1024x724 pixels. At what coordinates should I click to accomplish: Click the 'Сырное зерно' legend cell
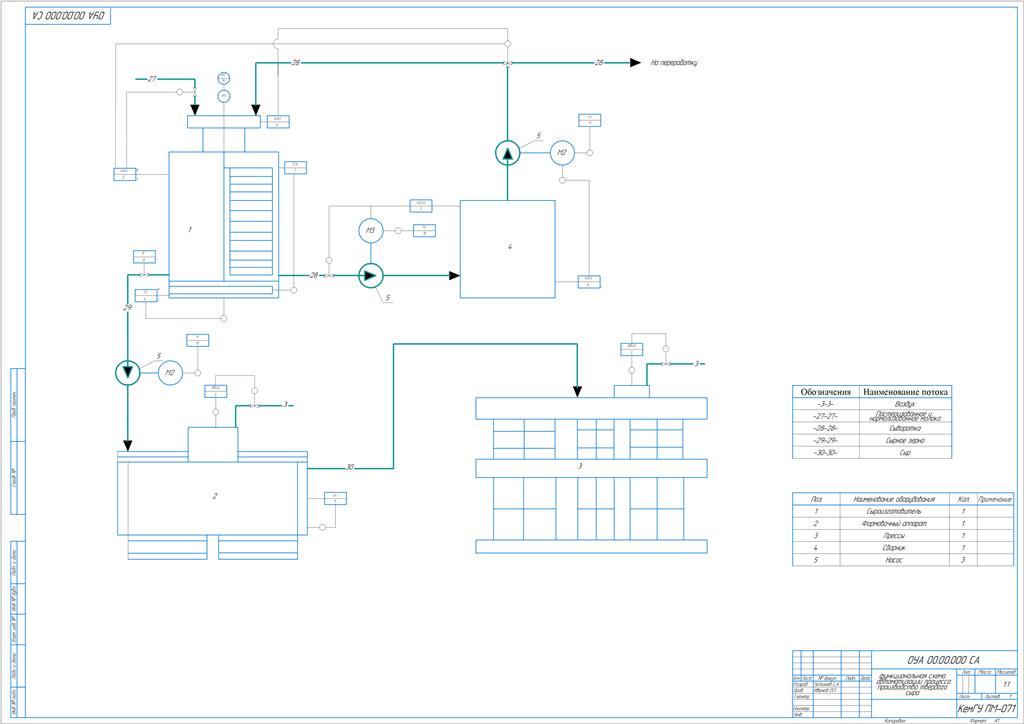point(905,441)
